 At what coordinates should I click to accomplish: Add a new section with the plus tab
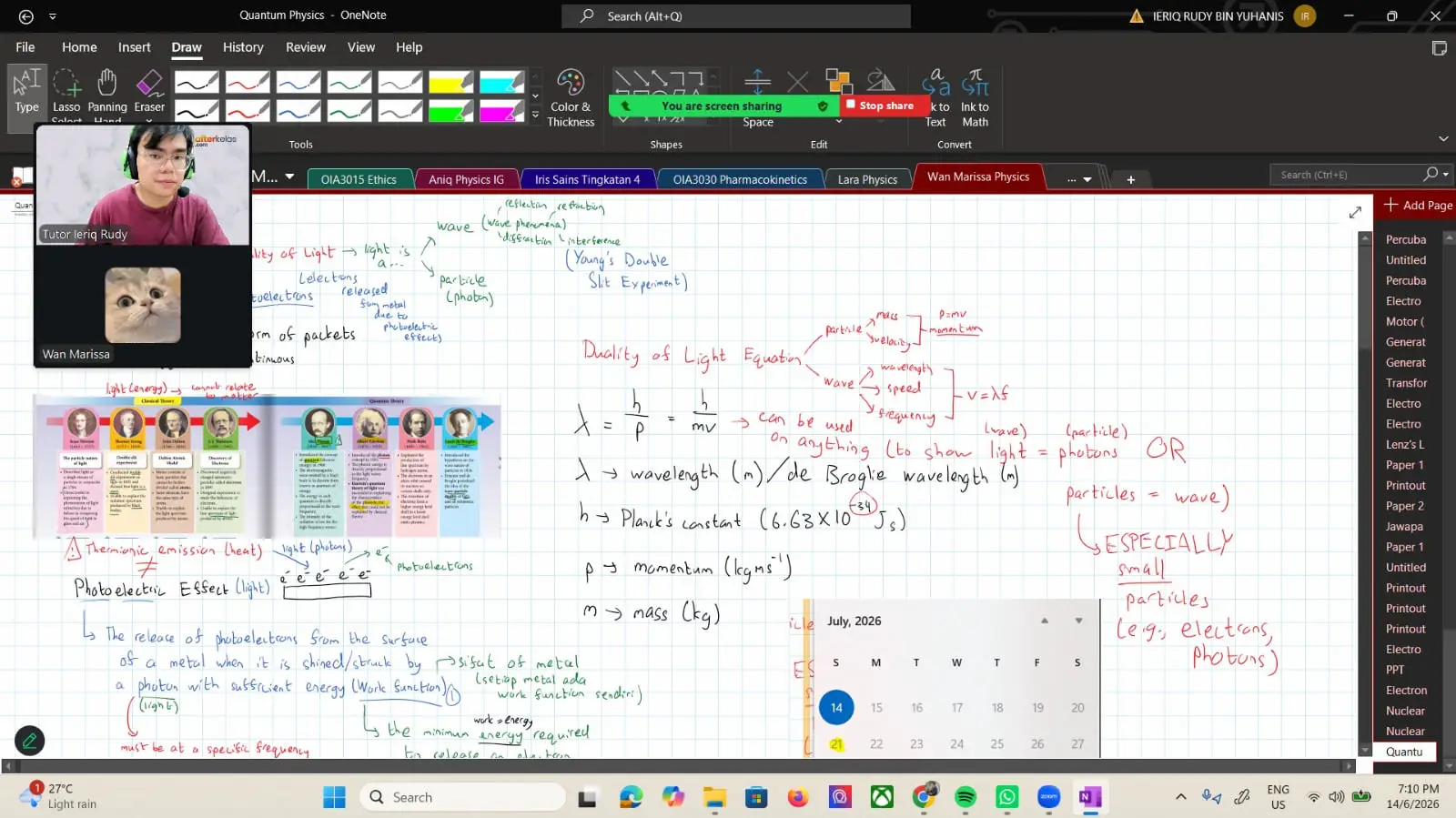point(1130,179)
